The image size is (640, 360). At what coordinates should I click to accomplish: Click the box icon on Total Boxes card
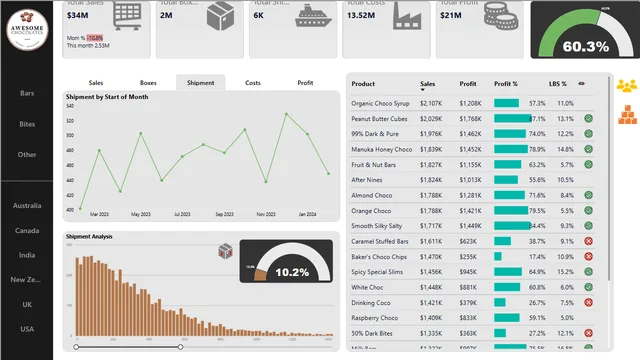point(220,16)
